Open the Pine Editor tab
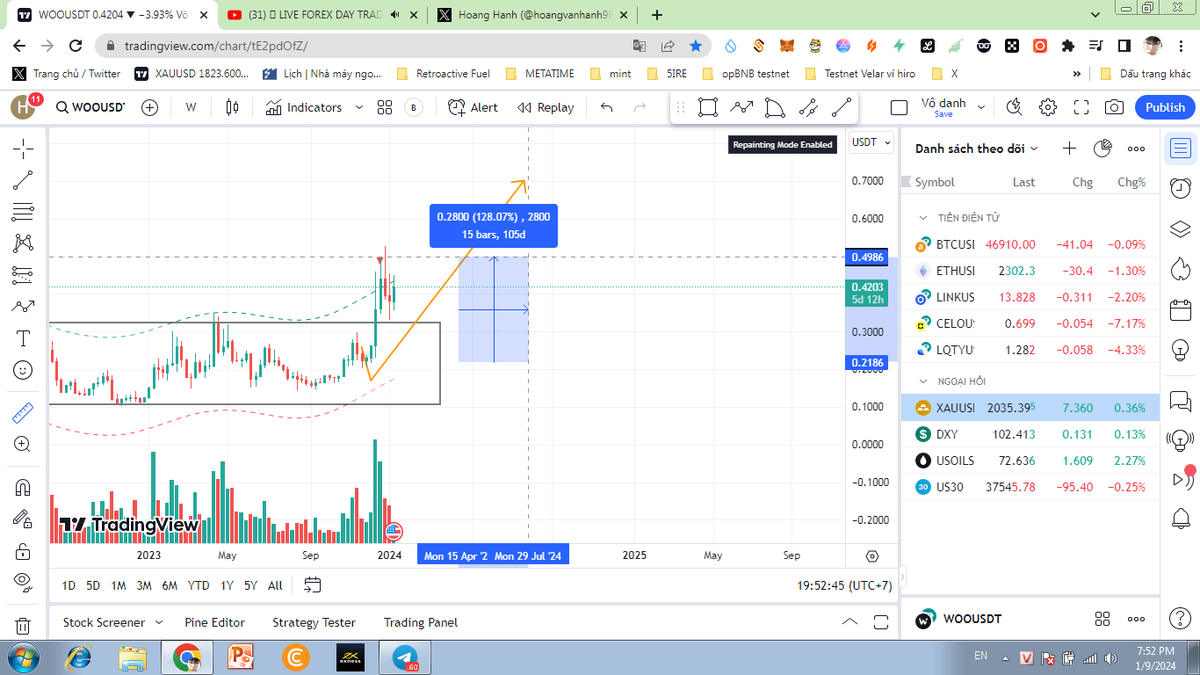 click(x=215, y=622)
